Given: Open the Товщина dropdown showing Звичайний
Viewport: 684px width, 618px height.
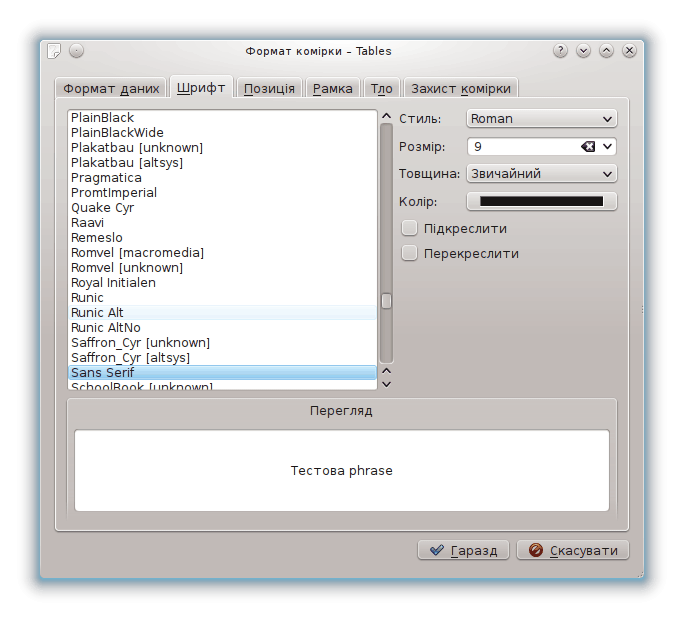Looking at the screenshot, I should tap(541, 174).
